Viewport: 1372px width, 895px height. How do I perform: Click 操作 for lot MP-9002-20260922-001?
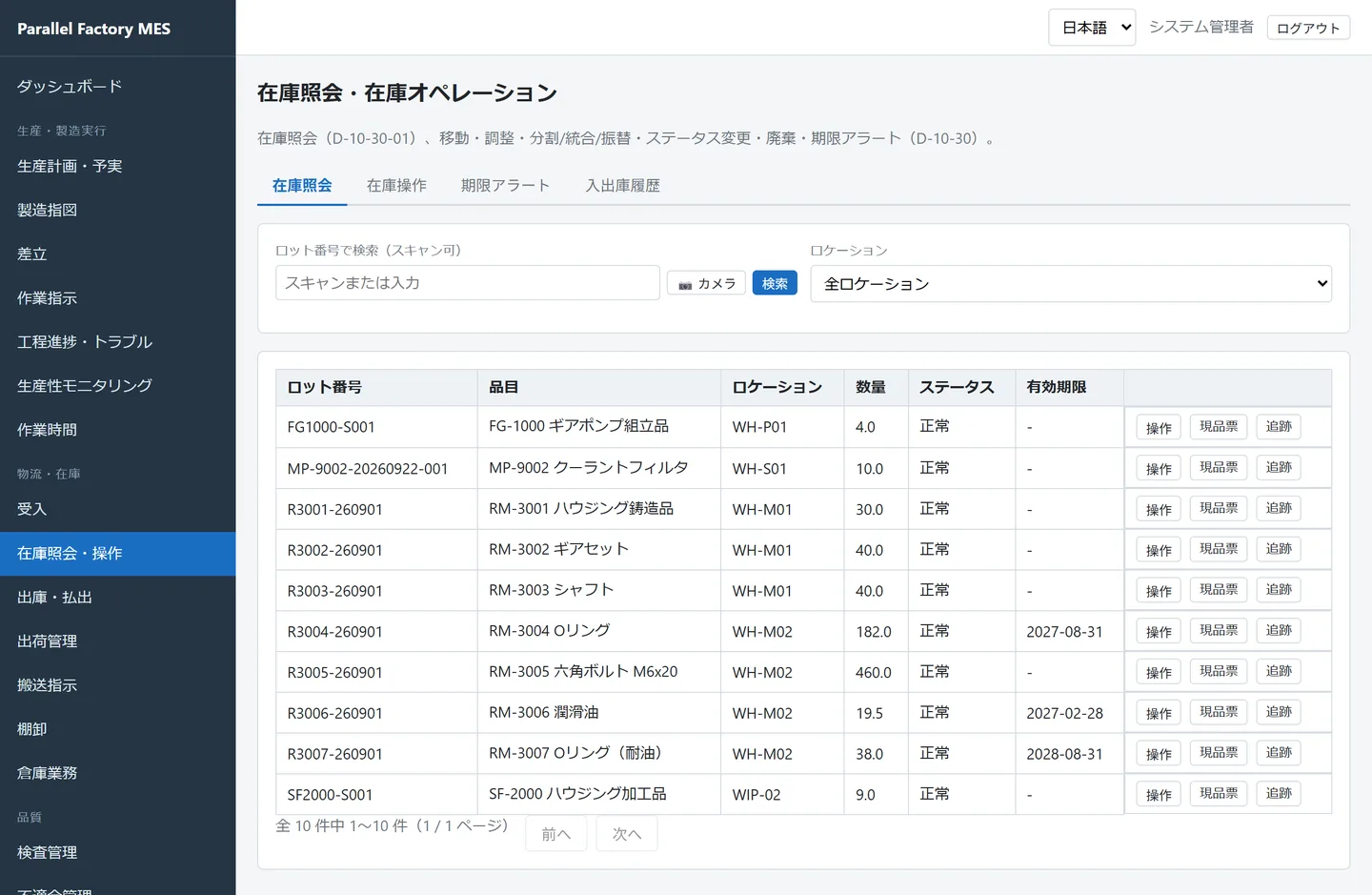[1159, 469]
